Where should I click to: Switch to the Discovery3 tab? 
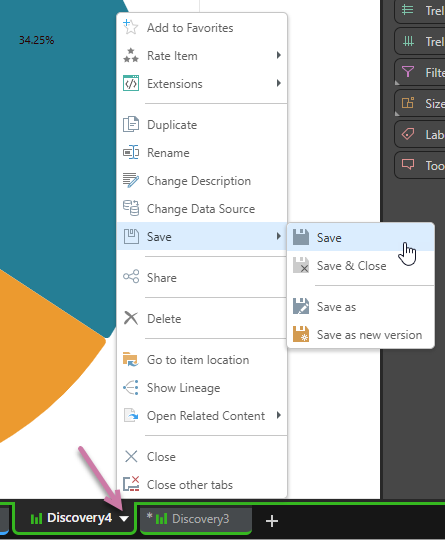(x=196, y=519)
